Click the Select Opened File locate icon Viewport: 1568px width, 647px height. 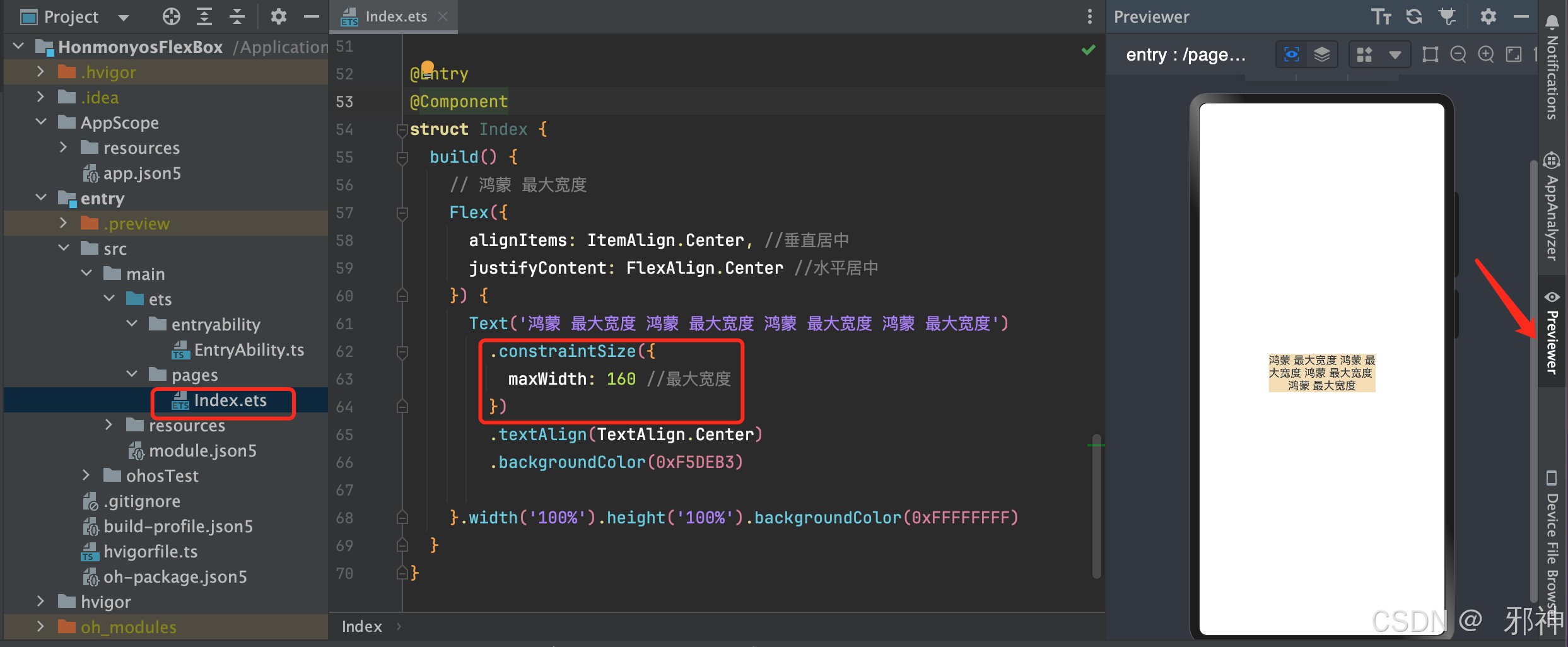pyautogui.click(x=171, y=17)
